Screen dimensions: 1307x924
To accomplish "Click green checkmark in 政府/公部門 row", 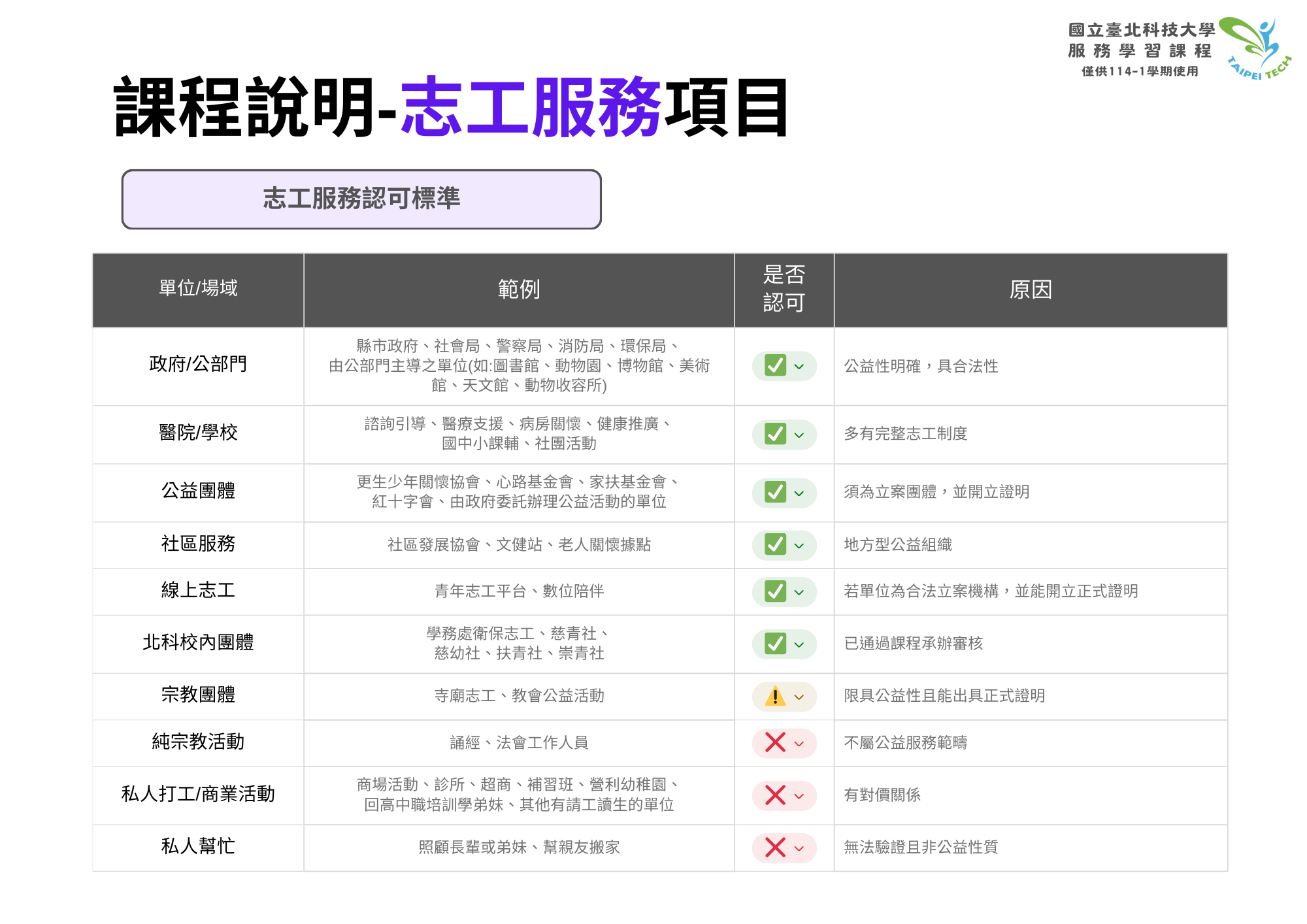I will 775,365.
